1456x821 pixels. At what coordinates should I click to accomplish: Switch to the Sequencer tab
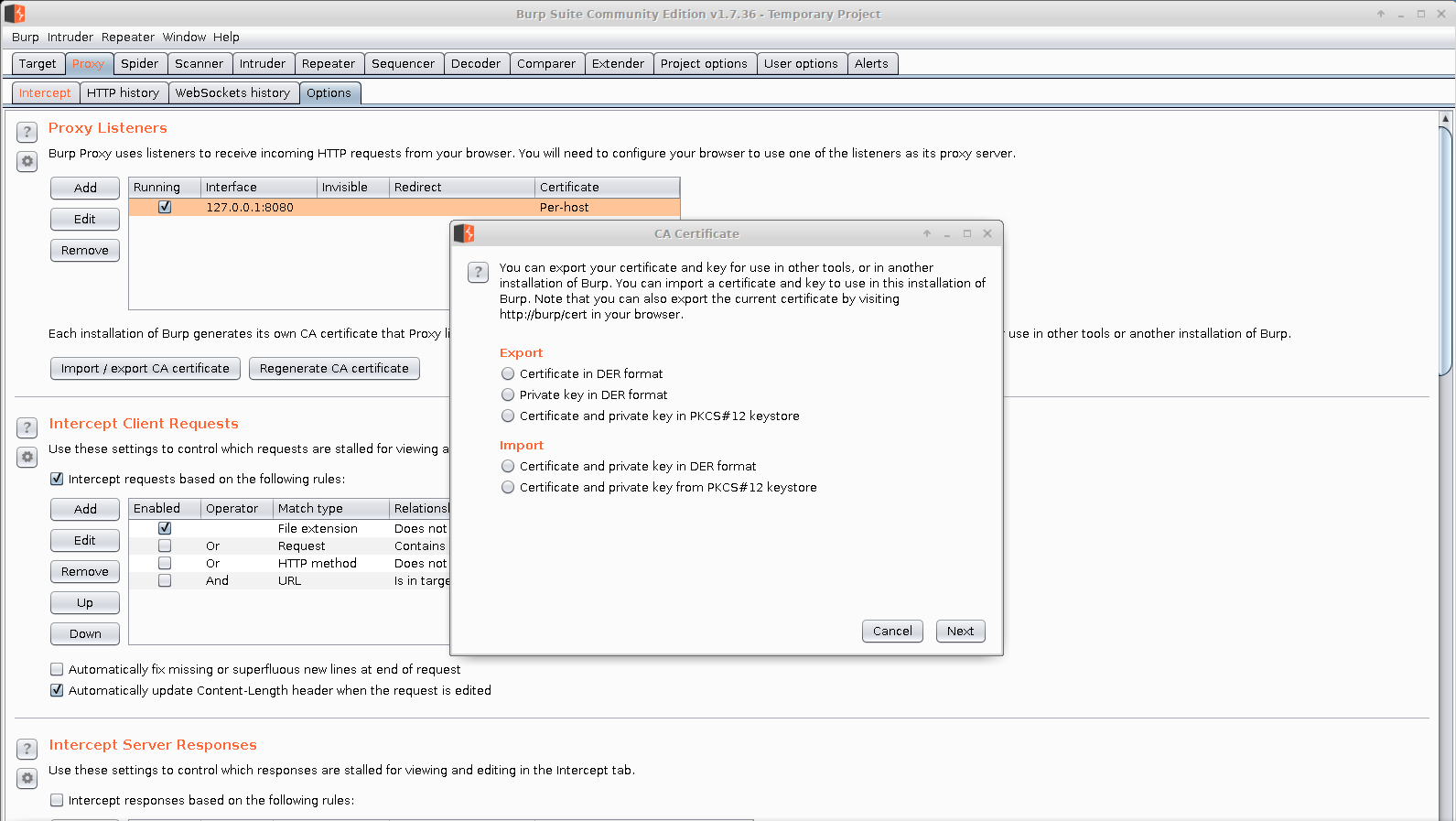coord(403,63)
